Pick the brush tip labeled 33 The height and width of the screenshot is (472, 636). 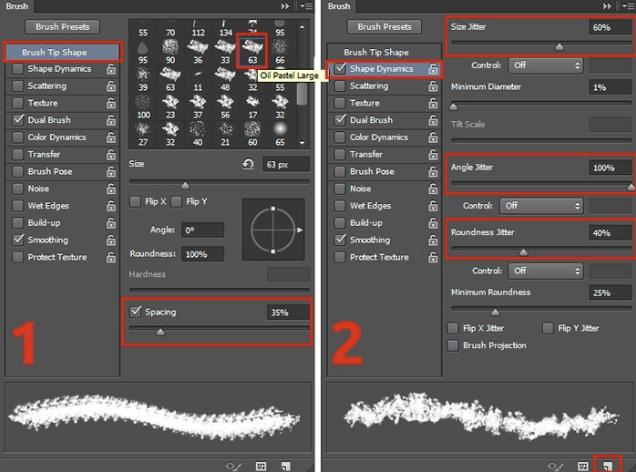click(x=225, y=51)
